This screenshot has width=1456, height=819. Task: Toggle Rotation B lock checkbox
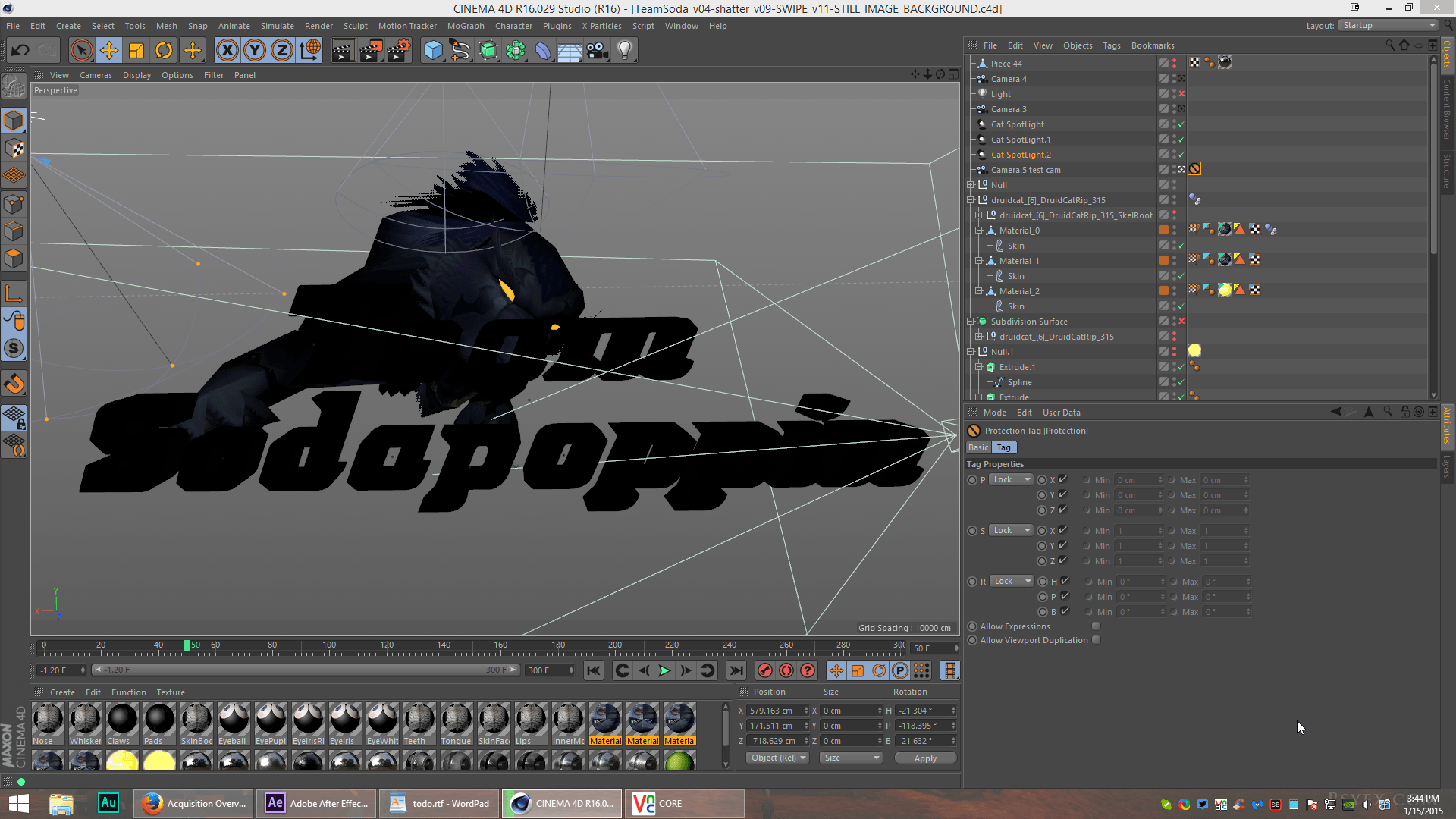coord(1065,611)
